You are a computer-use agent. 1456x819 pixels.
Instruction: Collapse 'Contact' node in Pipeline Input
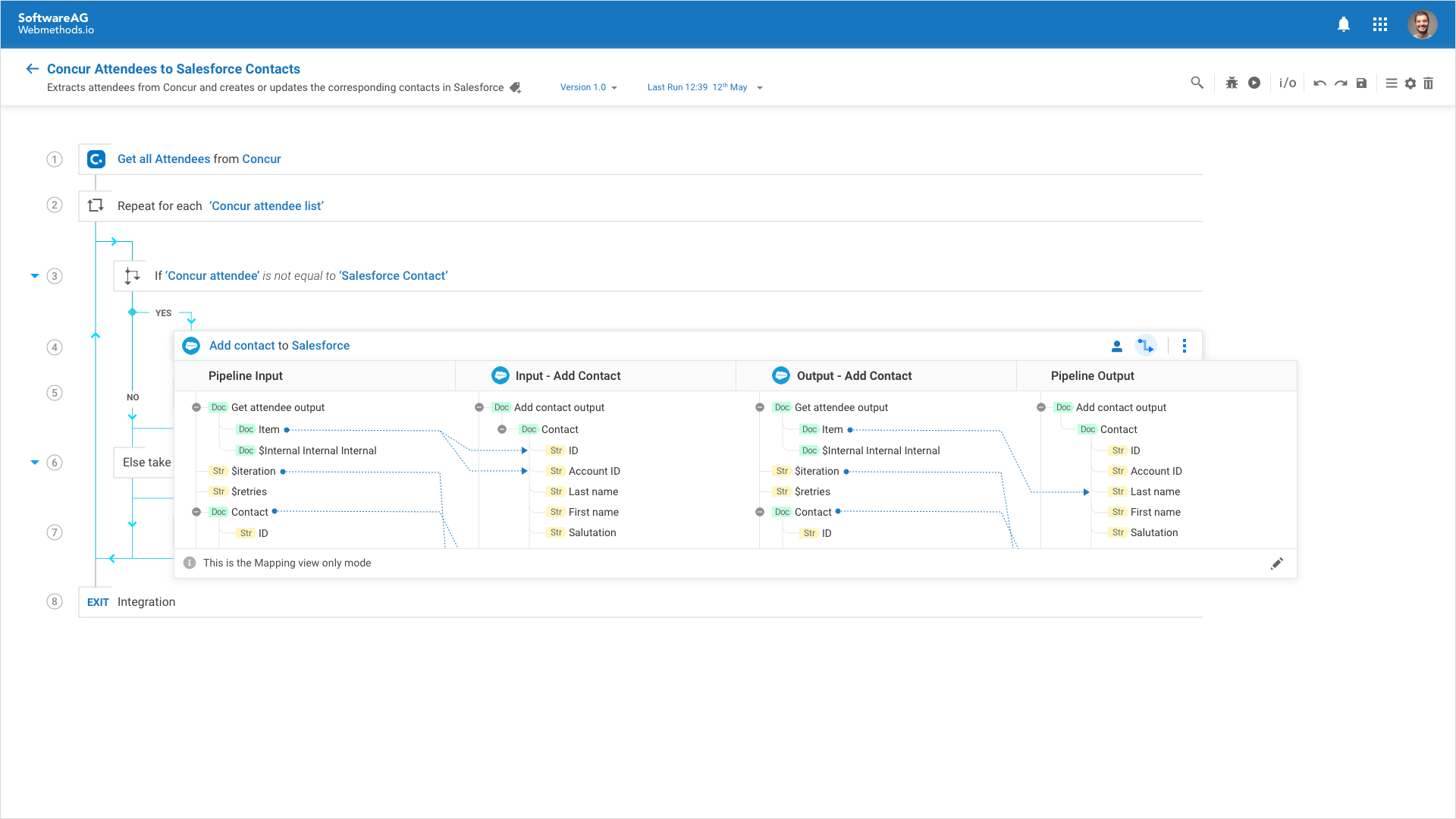[196, 513]
